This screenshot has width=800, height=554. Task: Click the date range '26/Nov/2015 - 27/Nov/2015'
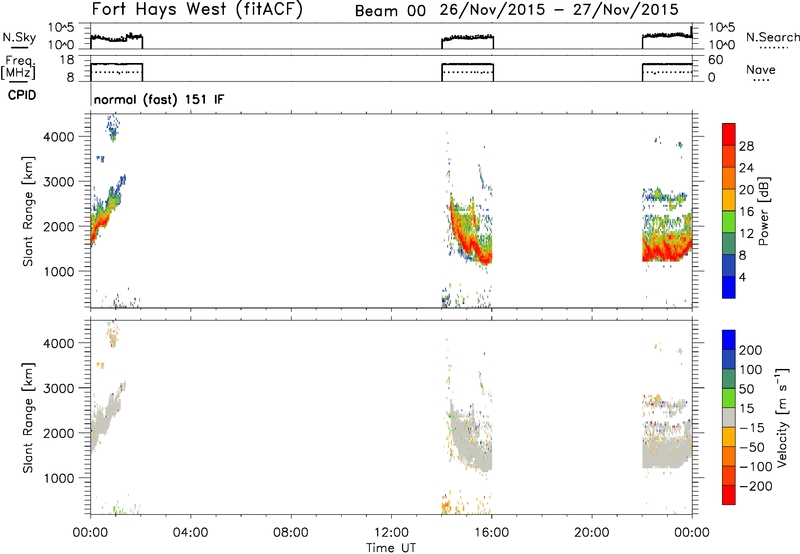[559, 10]
